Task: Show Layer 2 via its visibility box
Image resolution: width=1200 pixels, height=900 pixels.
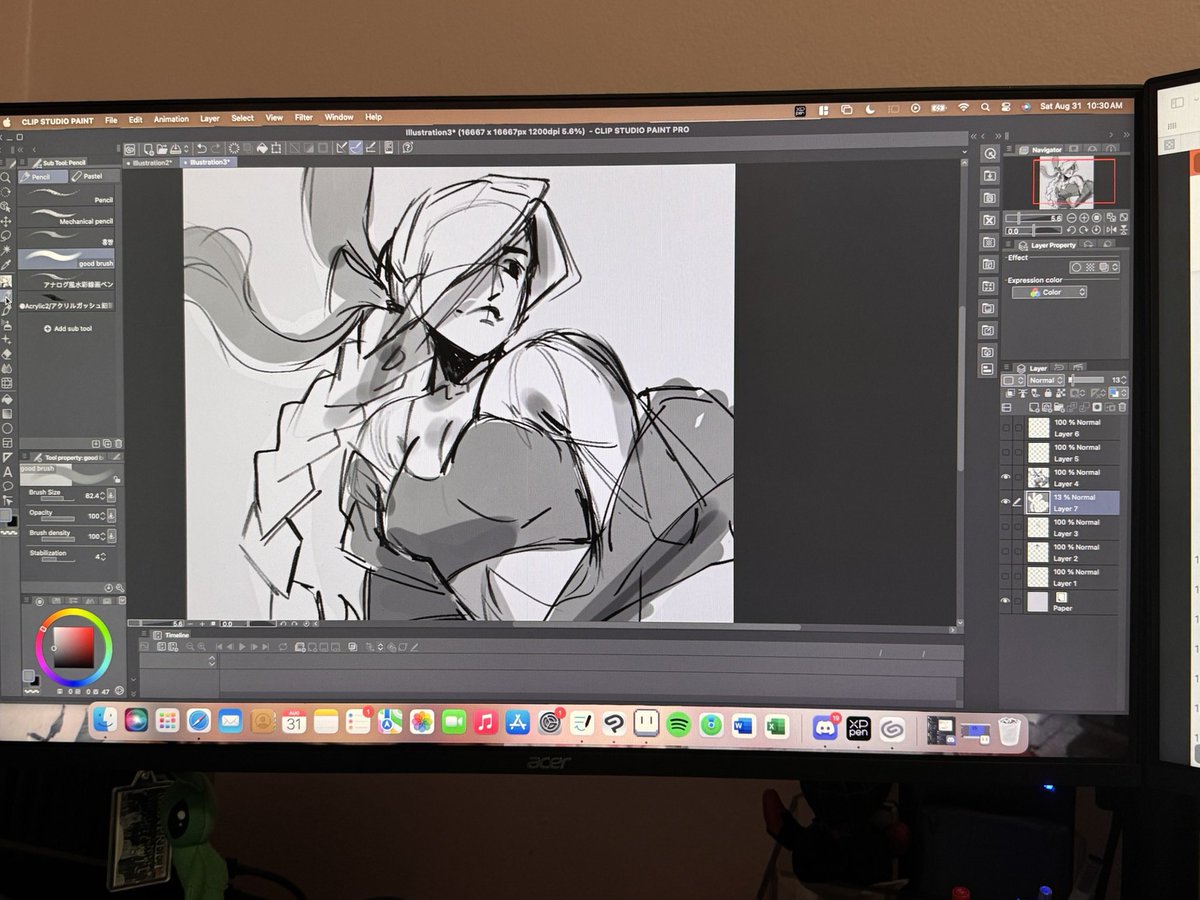Action: click(x=1006, y=553)
